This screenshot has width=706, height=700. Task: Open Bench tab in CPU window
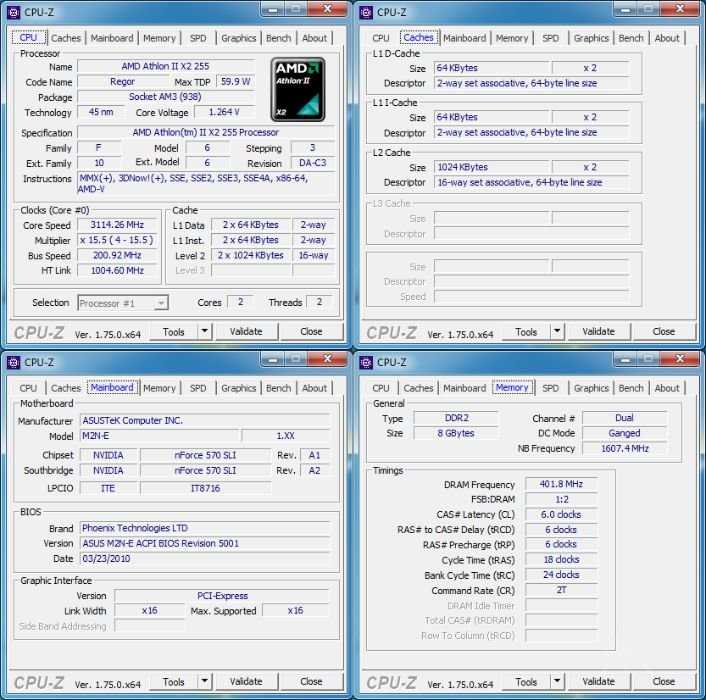[x=279, y=38]
